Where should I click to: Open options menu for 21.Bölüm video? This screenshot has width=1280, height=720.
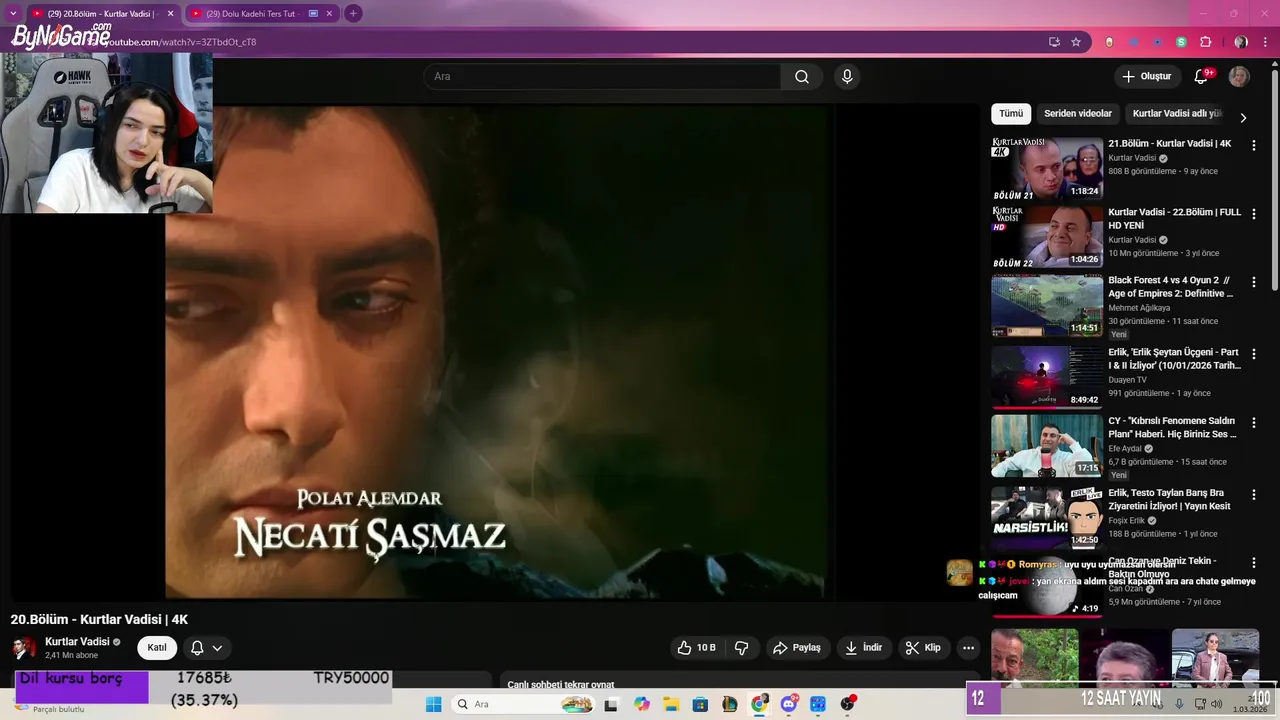[x=1254, y=145]
